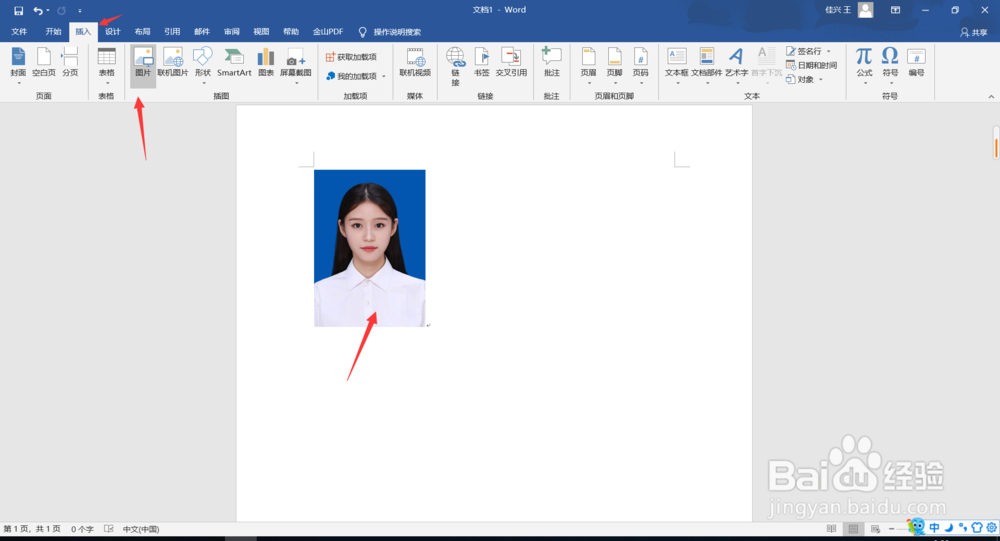Screen dimensions: 1000x541
Task: Insert a cross-reference (交叉引用)
Action: (511, 64)
